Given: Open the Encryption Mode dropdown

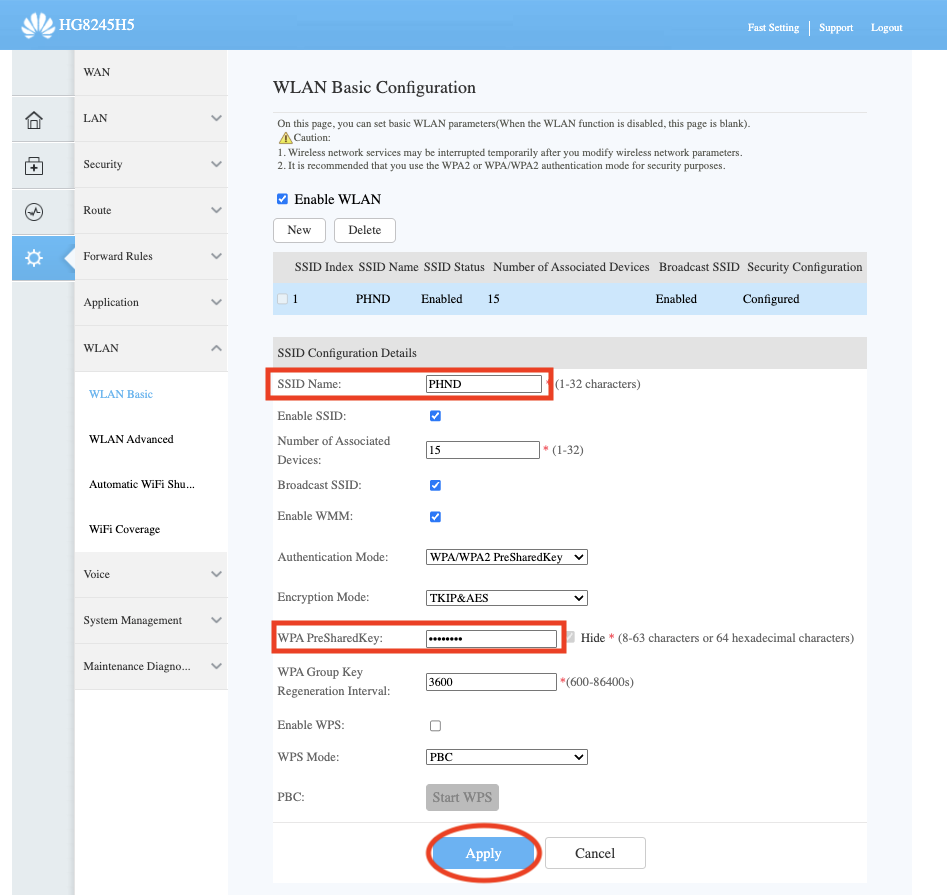Looking at the screenshot, I should 506,598.
